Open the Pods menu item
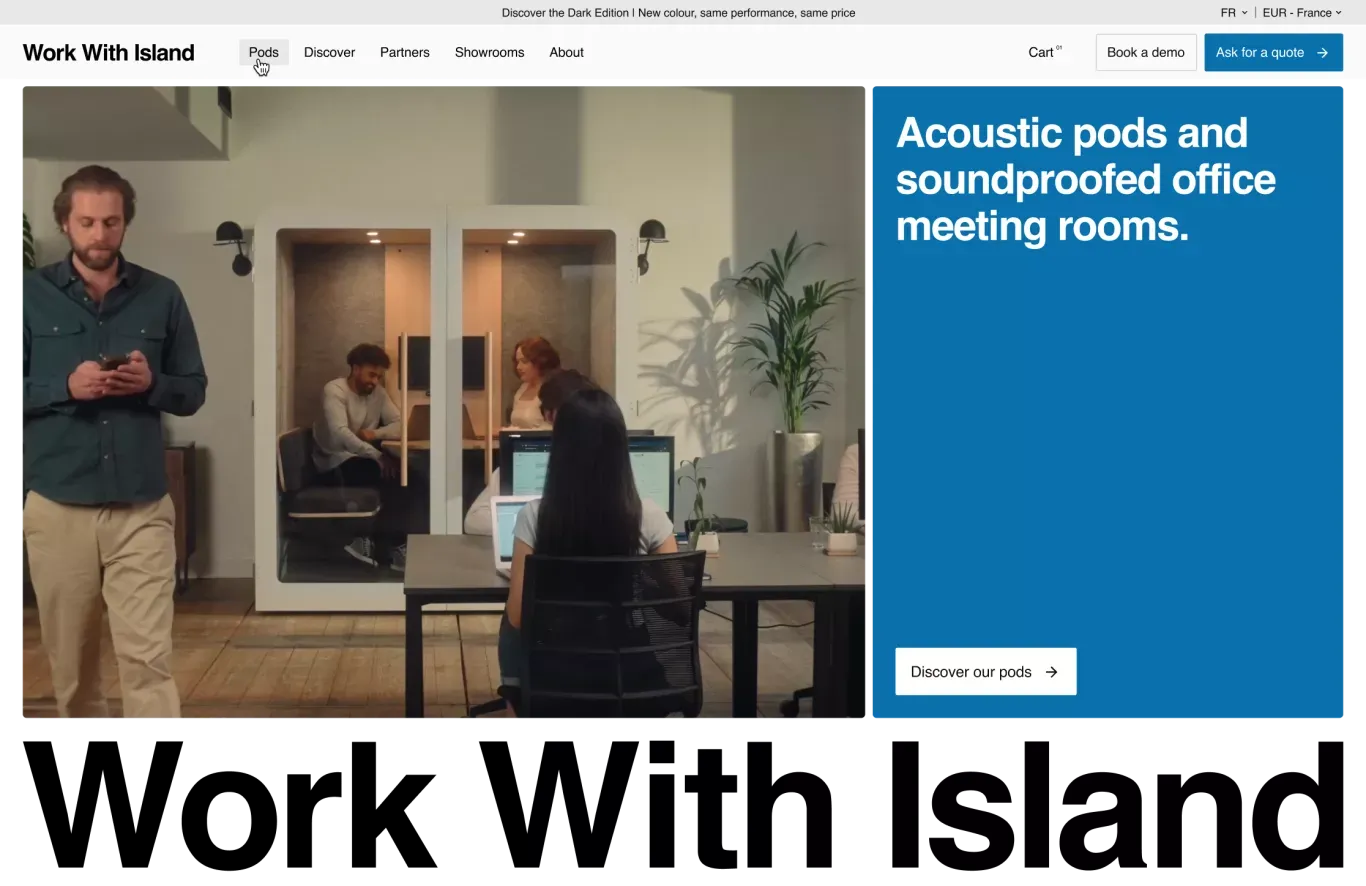Viewport: 1366px width, 886px height. [x=264, y=52]
